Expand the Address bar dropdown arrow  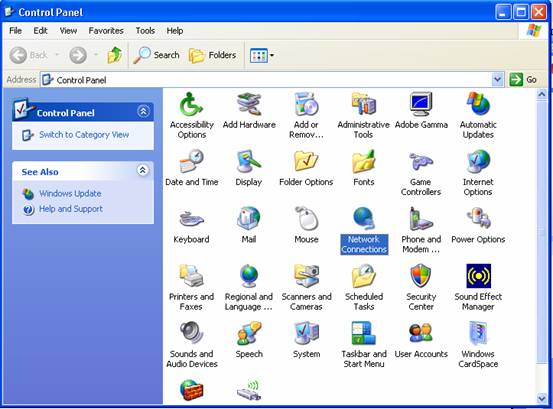(x=497, y=80)
